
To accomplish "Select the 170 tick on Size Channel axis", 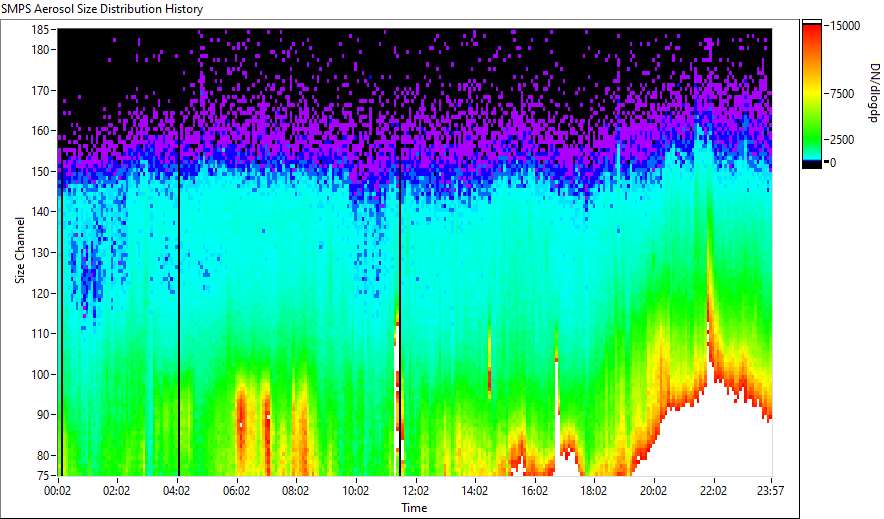I will (39, 90).
